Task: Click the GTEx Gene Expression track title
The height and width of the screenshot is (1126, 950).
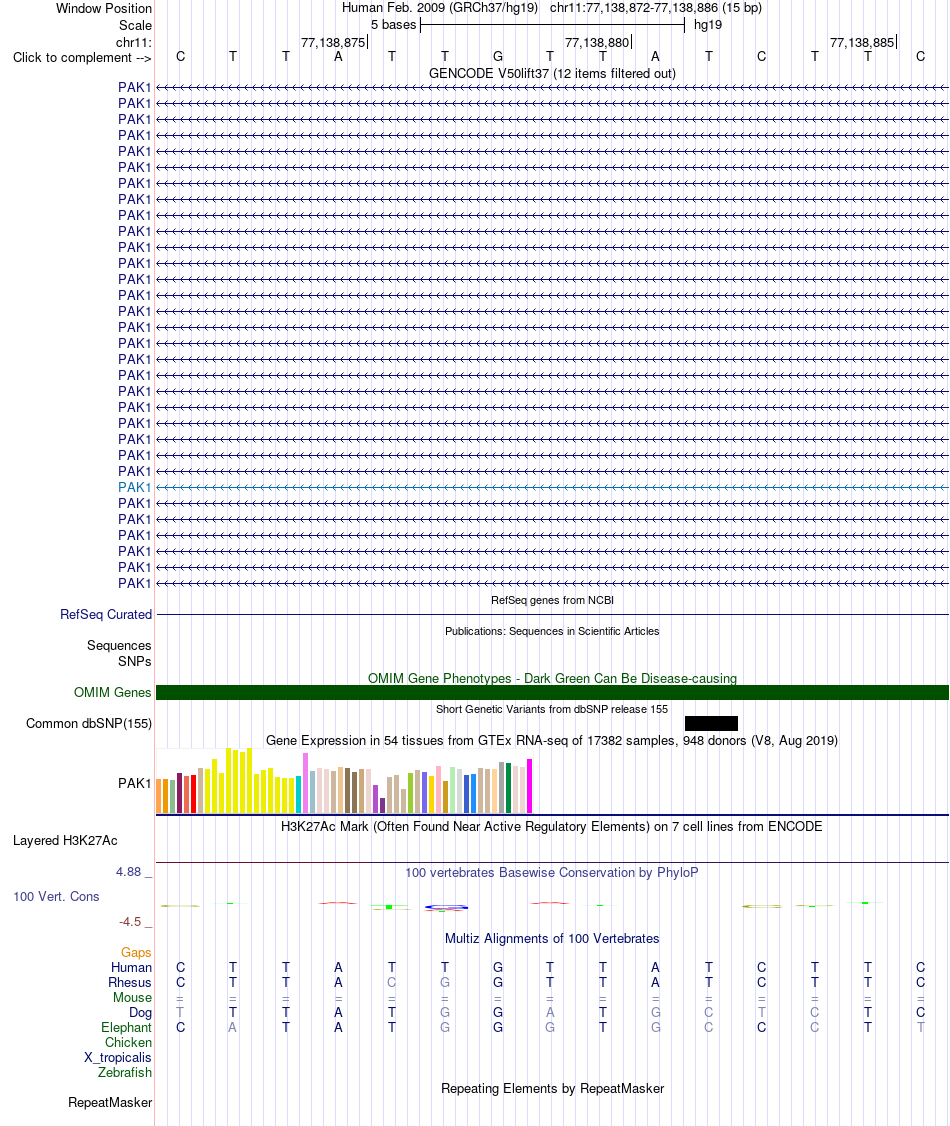Action: point(552,740)
